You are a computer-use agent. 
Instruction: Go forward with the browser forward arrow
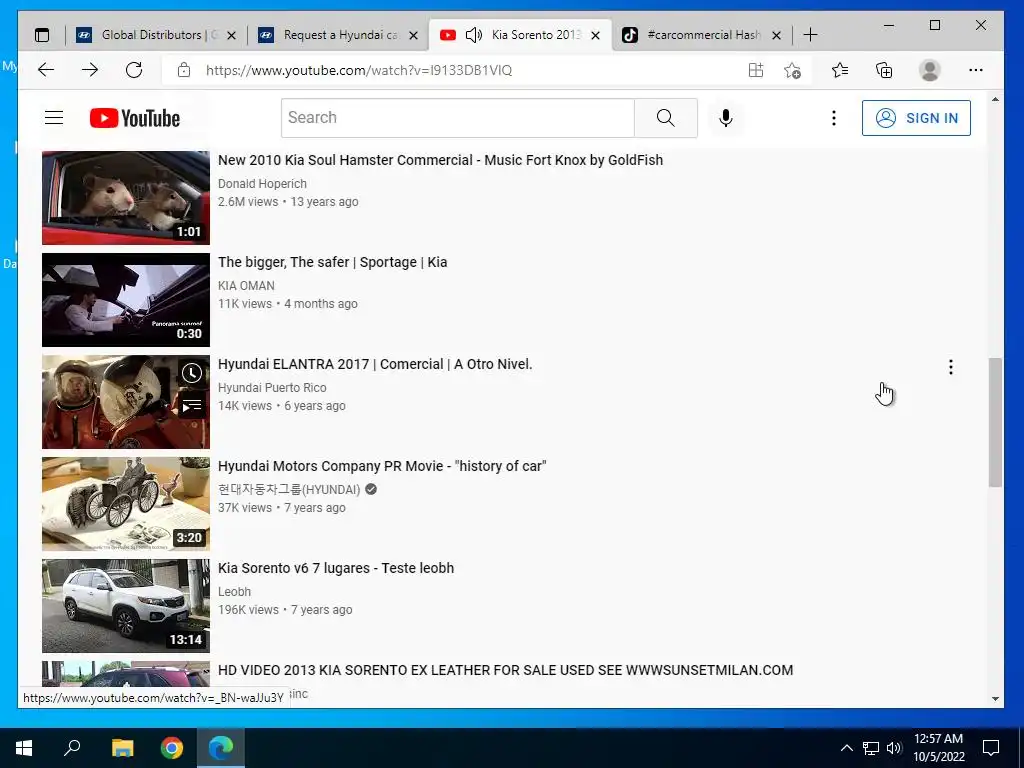point(90,70)
